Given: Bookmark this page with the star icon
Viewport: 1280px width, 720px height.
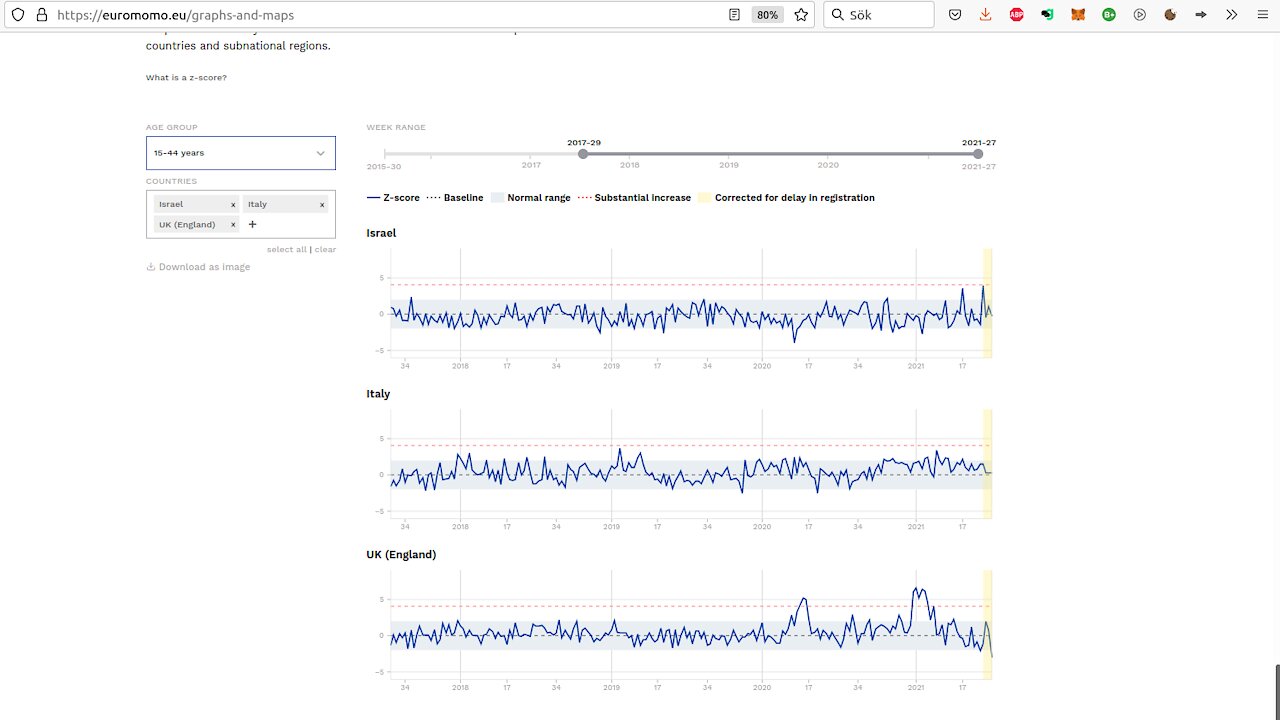Looking at the screenshot, I should pyautogui.click(x=801, y=15).
